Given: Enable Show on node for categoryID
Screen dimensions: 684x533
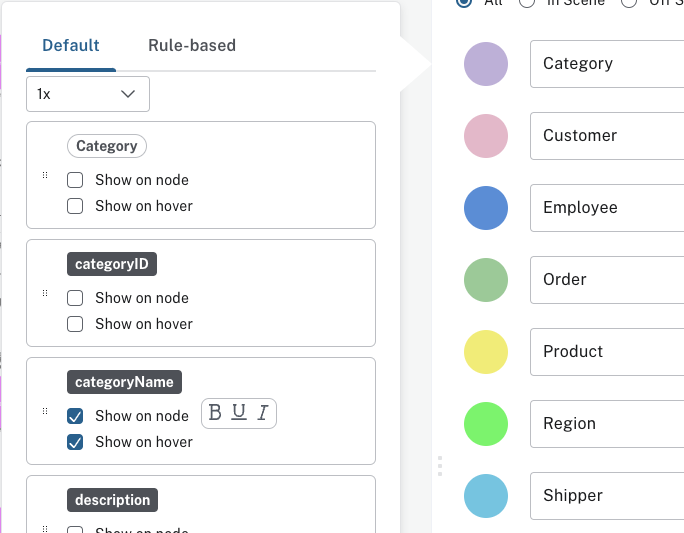Looking at the screenshot, I should [x=75, y=298].
